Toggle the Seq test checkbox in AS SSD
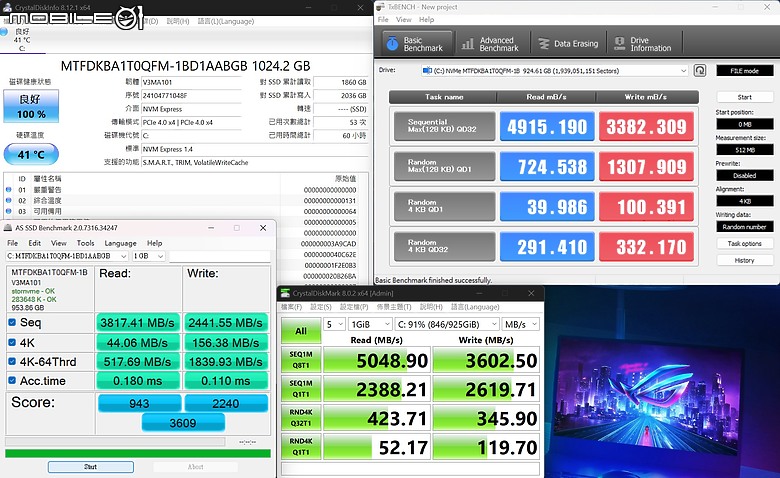Image resolution: width=780 pixels, height=478 pixels. (x=12, y=322)
